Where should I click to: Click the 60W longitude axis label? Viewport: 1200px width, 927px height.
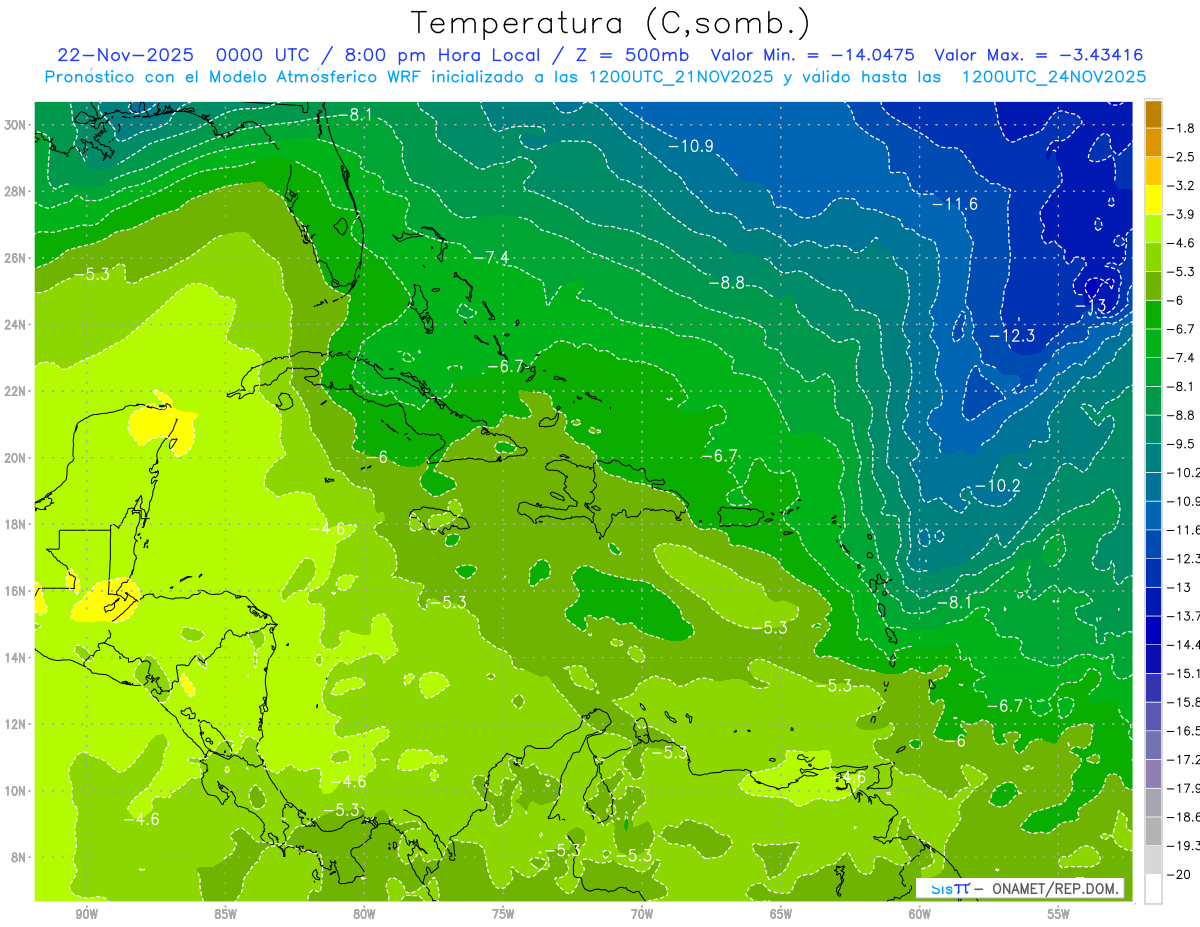click(920, 914)
